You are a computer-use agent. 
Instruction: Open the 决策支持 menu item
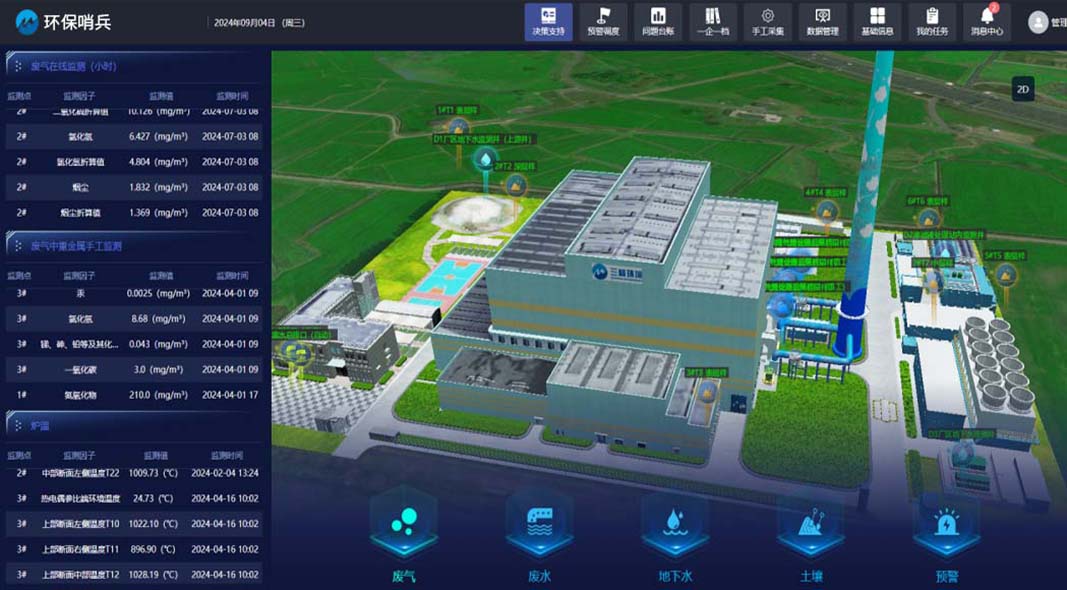click(x=548, y=22)
